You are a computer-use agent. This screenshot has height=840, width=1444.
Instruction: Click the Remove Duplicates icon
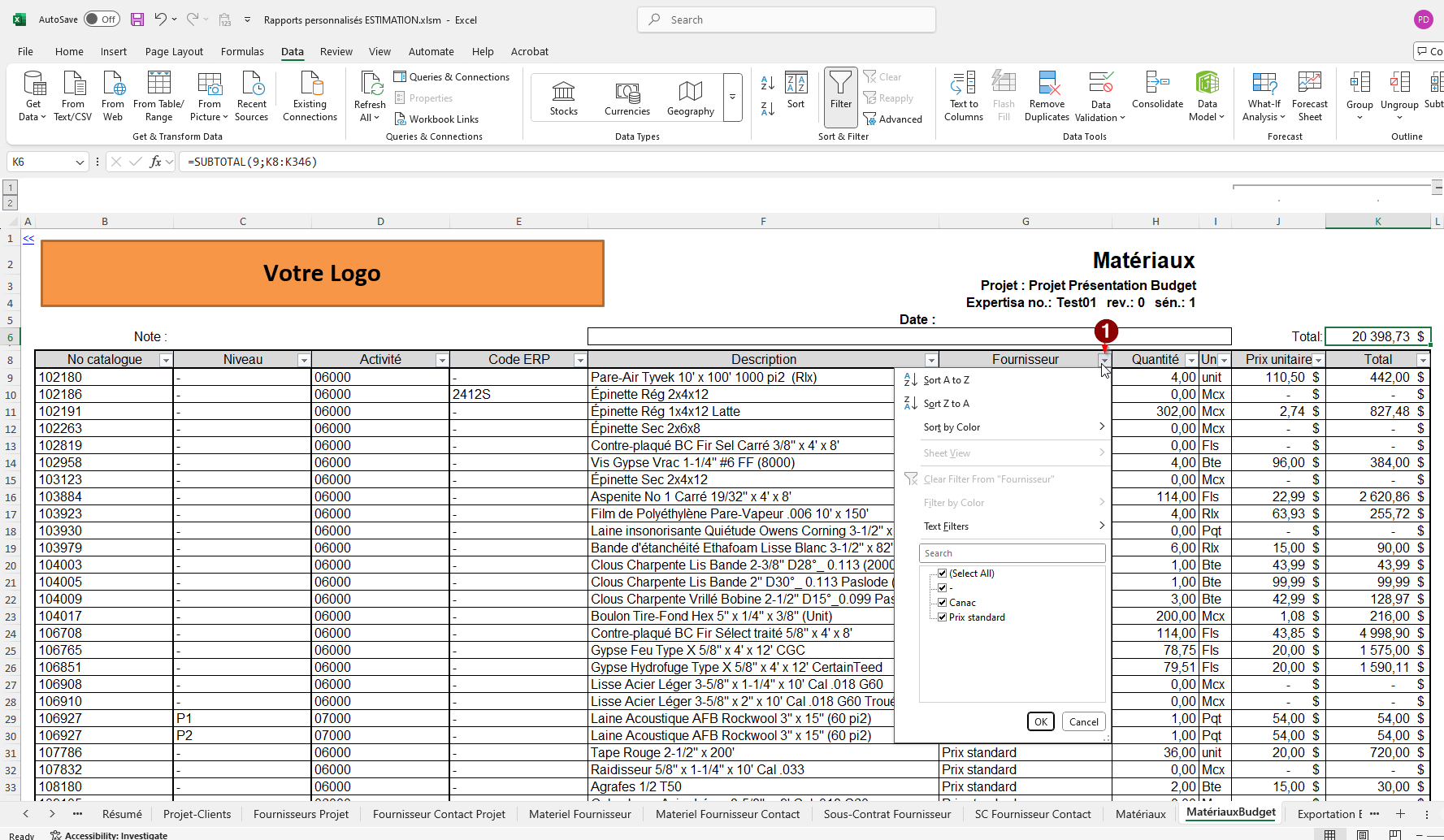pyautogui.click(x=1047, y=84)
